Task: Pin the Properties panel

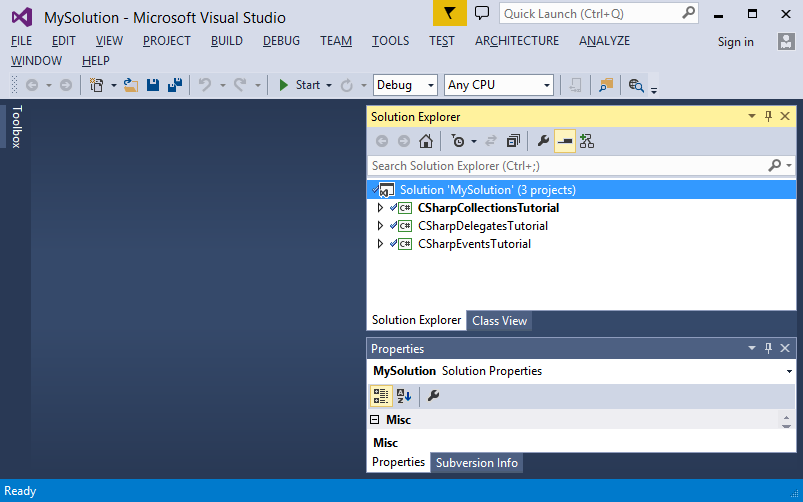Action: pos(768,348)
